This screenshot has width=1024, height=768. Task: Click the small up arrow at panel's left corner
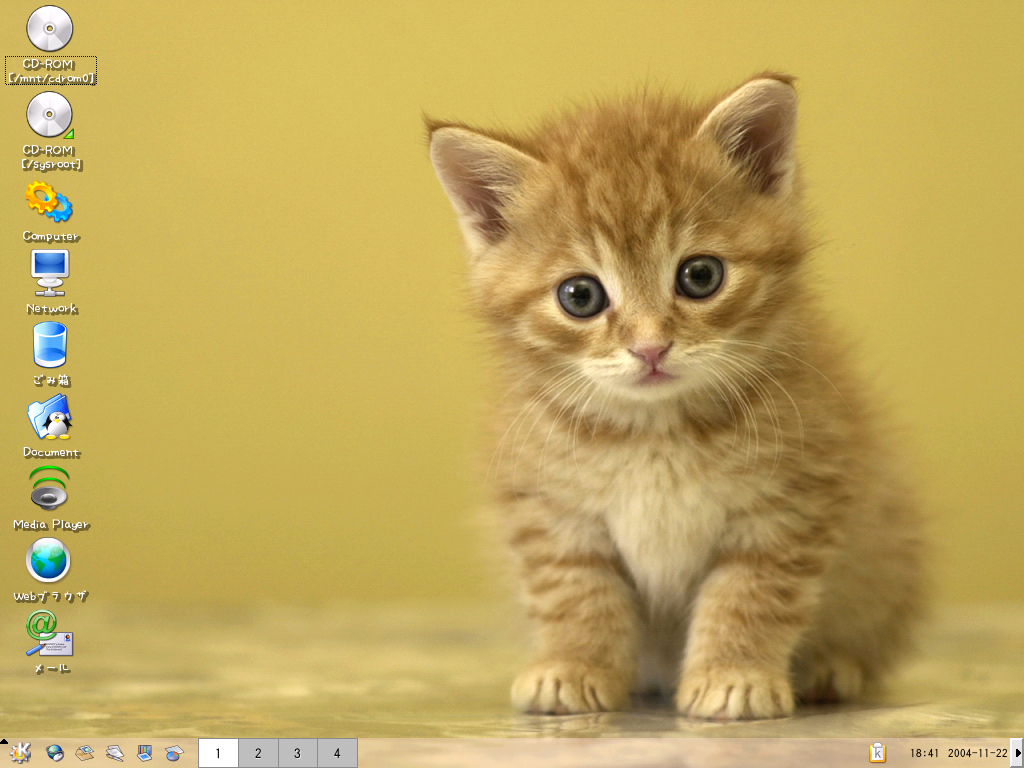pos(3,742)
